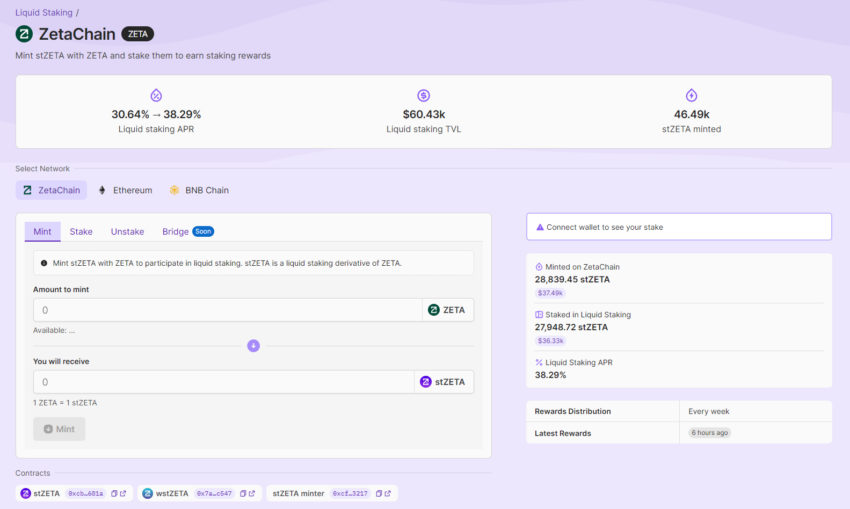Click the purple down-arrow swap icon
Image resolution: width=850 pixels, height=509 pixels.
pos(253,346)
